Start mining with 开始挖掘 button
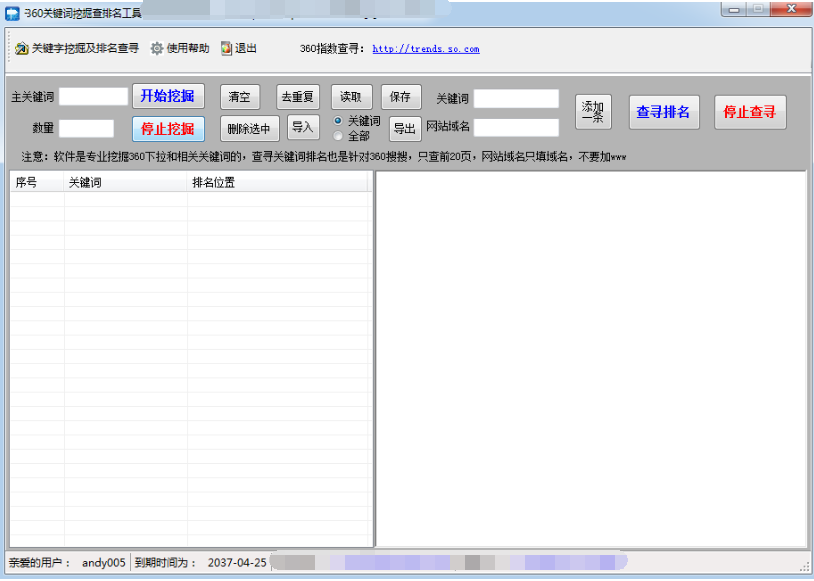 [168, 96]
